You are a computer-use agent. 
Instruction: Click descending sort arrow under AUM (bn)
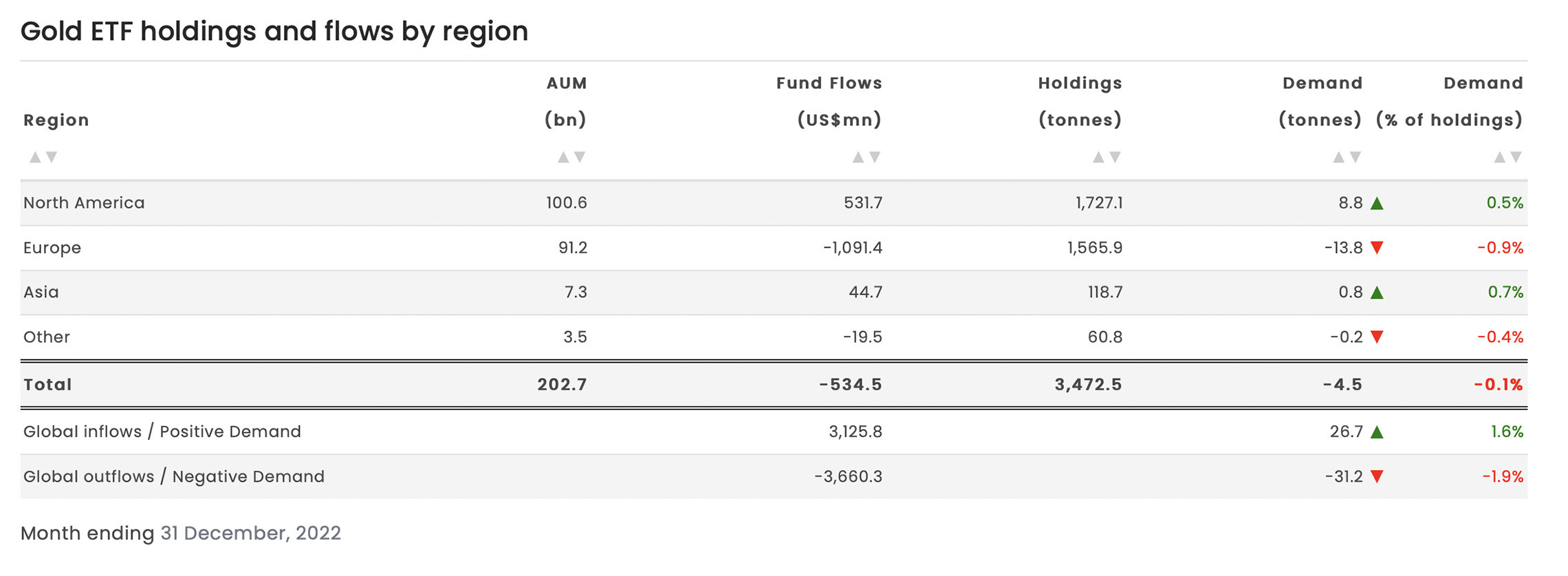point(580,158)
